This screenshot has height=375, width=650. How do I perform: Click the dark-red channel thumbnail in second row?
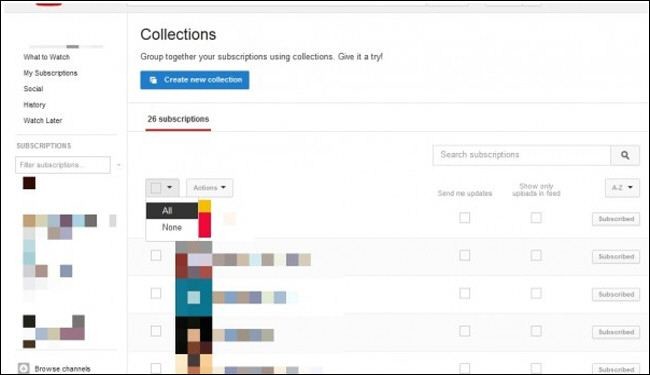[x=194, y=260]
